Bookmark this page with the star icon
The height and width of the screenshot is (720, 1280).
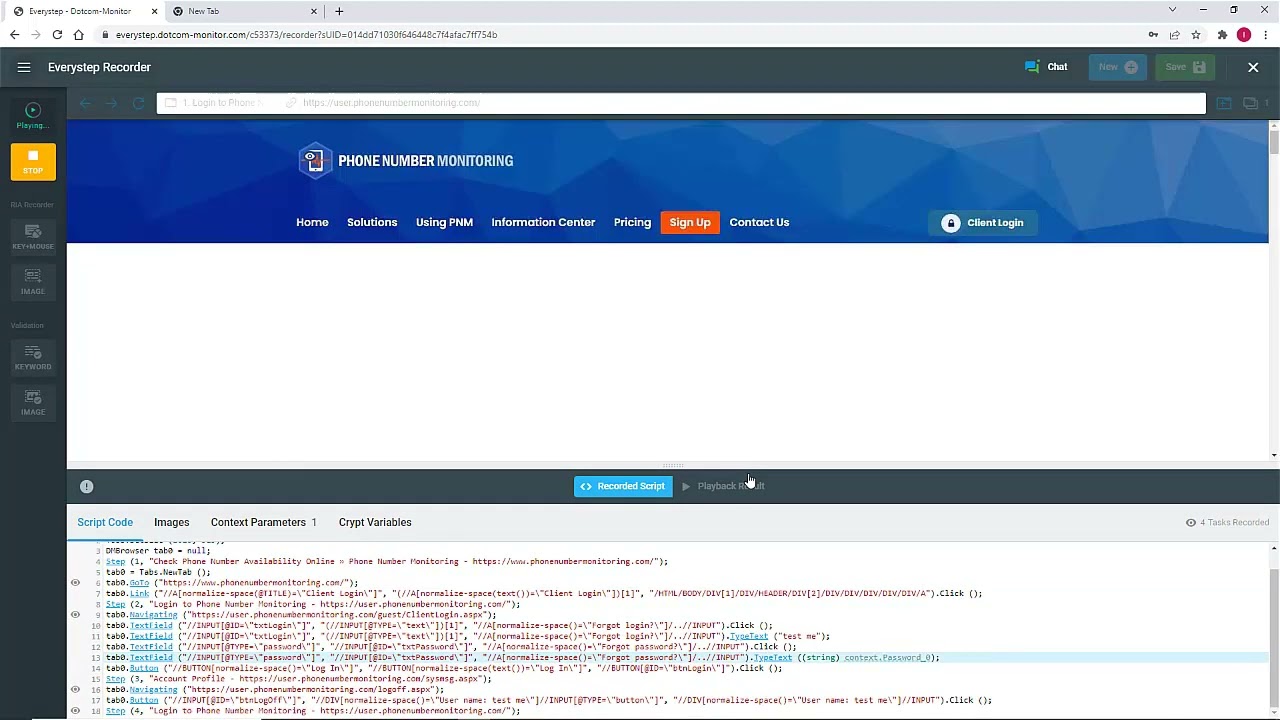pos(1196,34)
